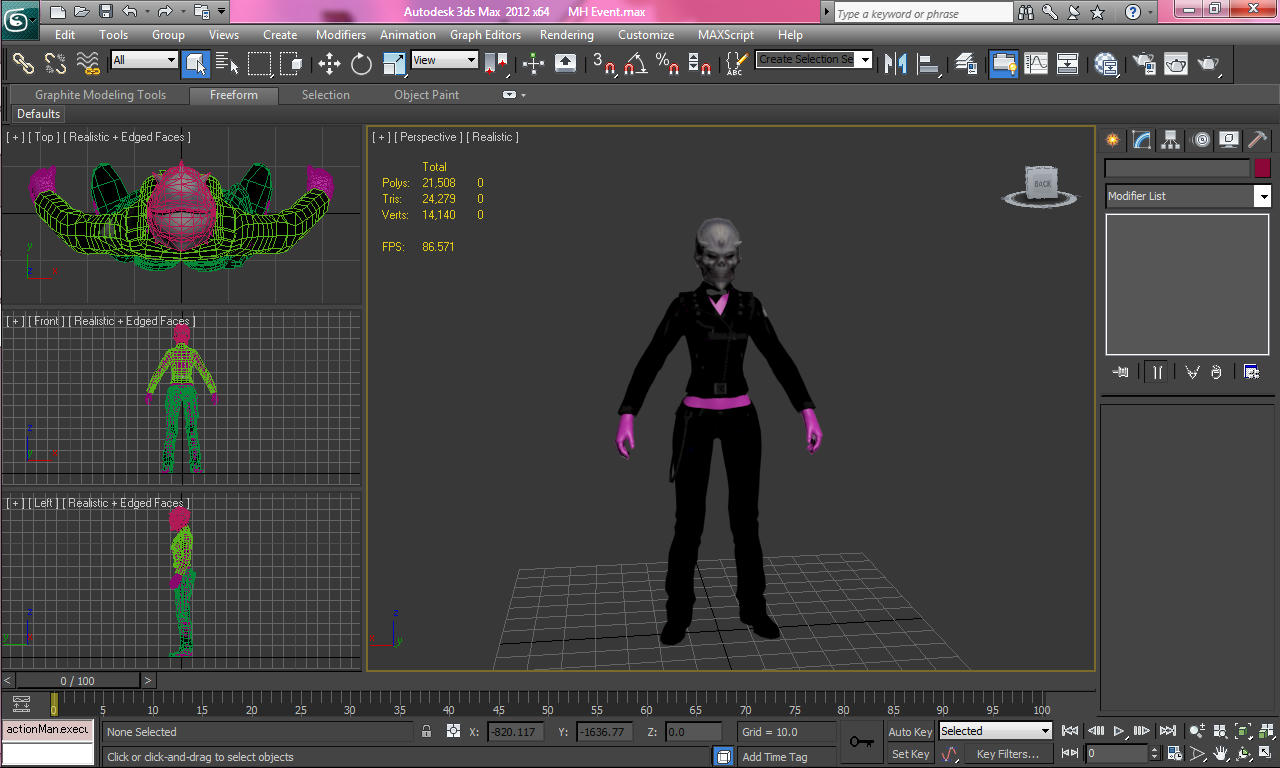This screenshot has height=768, width=1280.
Task: Select the Select and Move tool
Action: [x=329, y=64]
